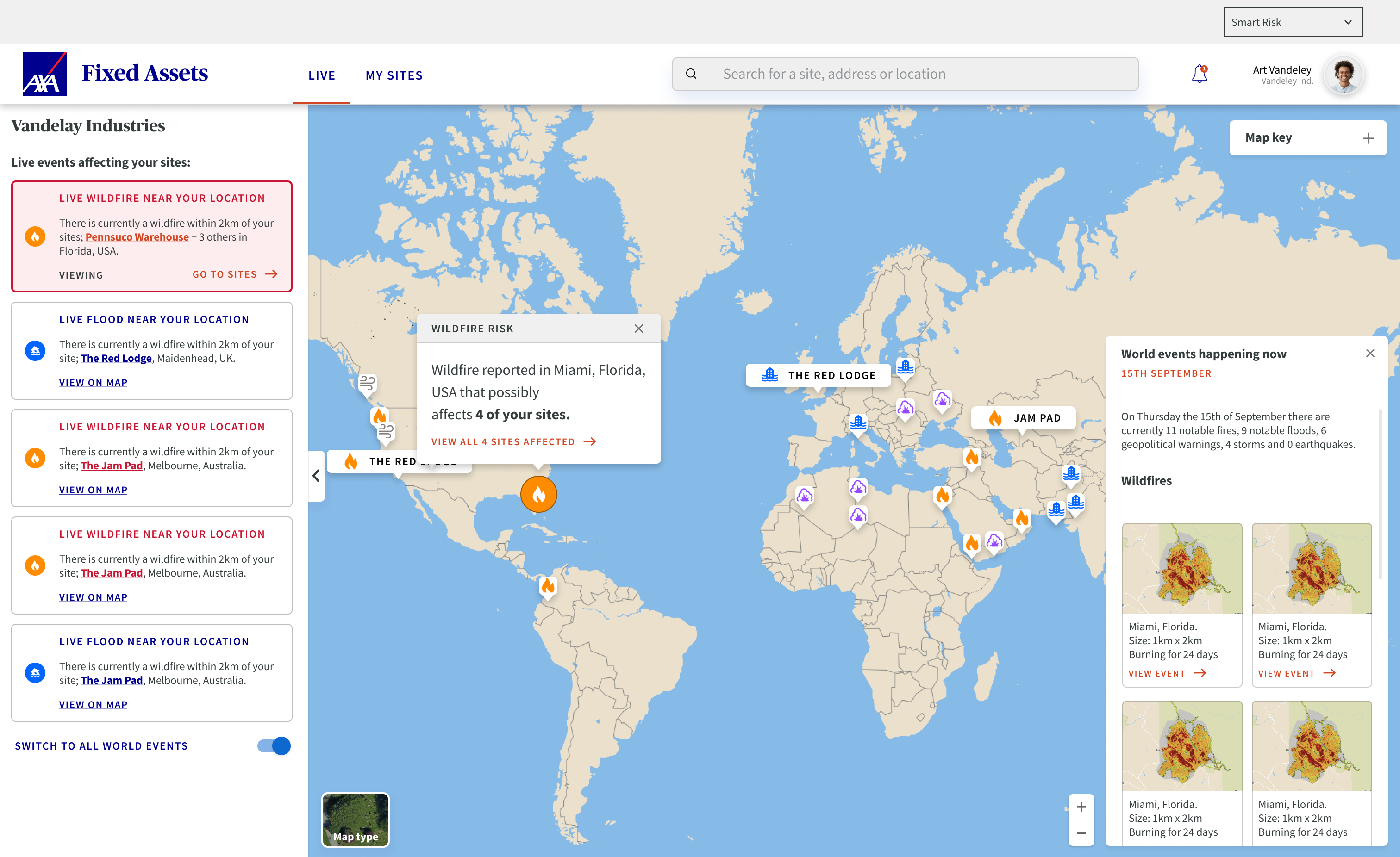
Task: Click the search magnifier icon
Action: [x=691, y=74]
